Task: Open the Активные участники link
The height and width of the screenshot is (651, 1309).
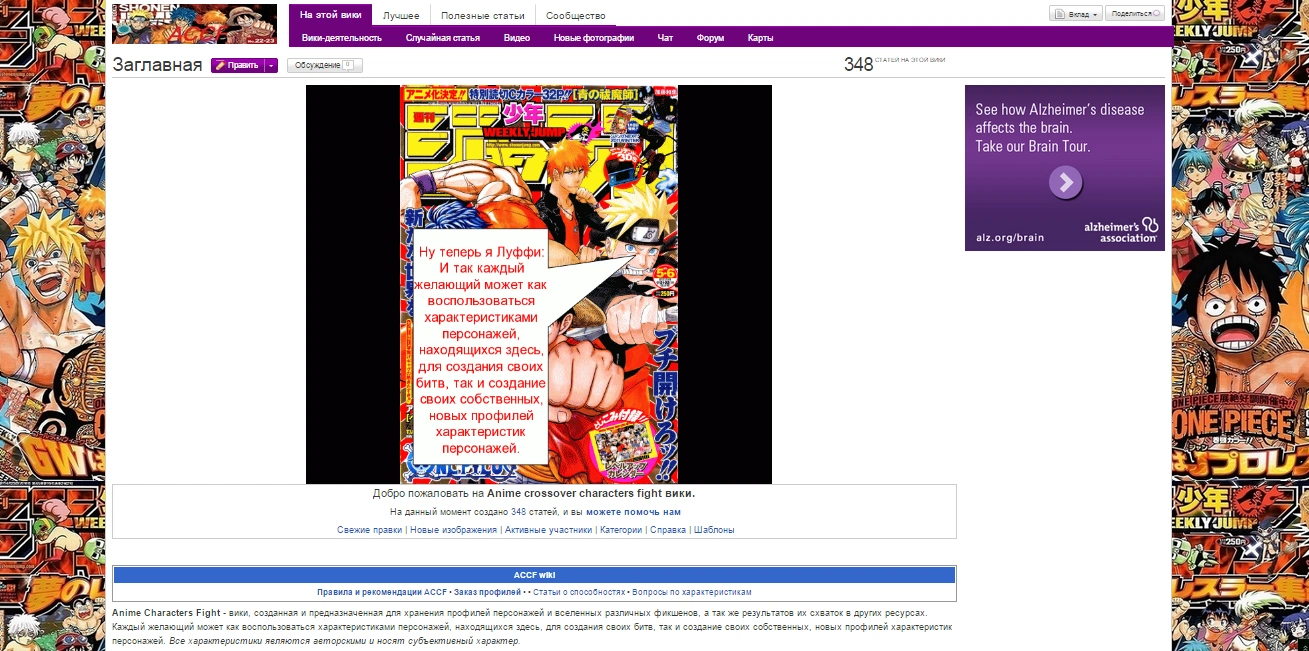Action: point(548,530)
